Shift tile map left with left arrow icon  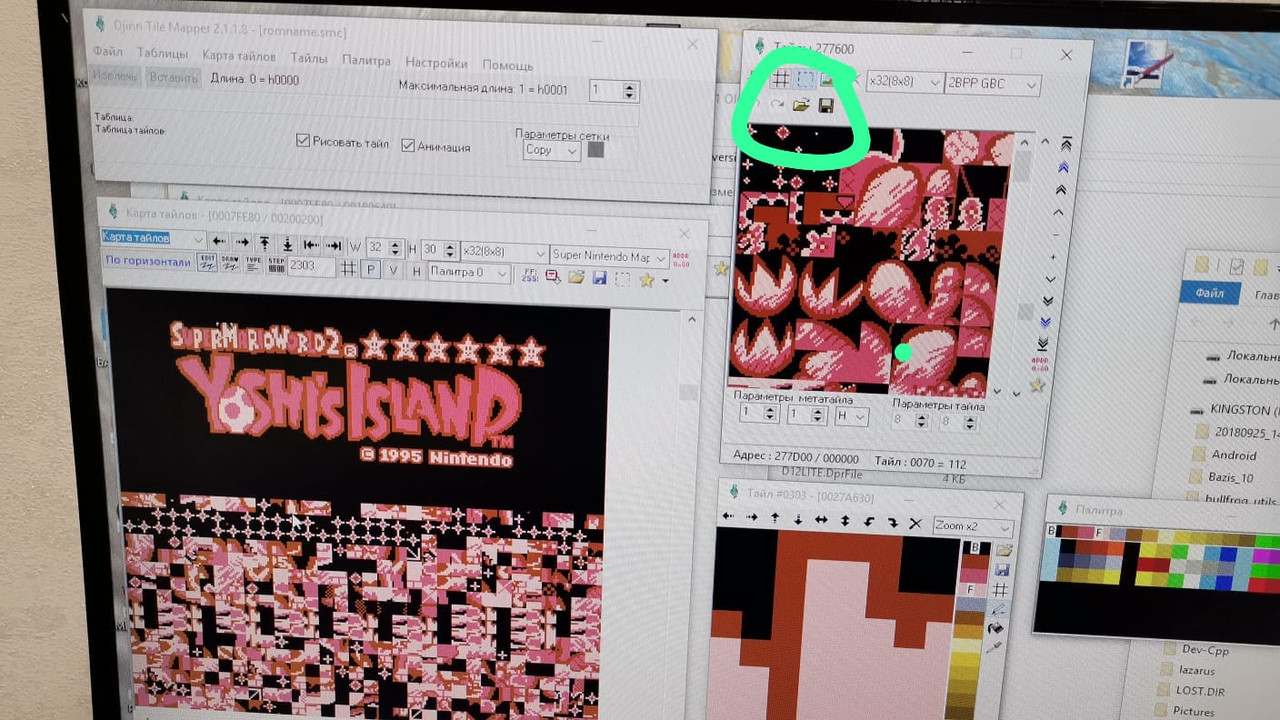tap(220, 241)
